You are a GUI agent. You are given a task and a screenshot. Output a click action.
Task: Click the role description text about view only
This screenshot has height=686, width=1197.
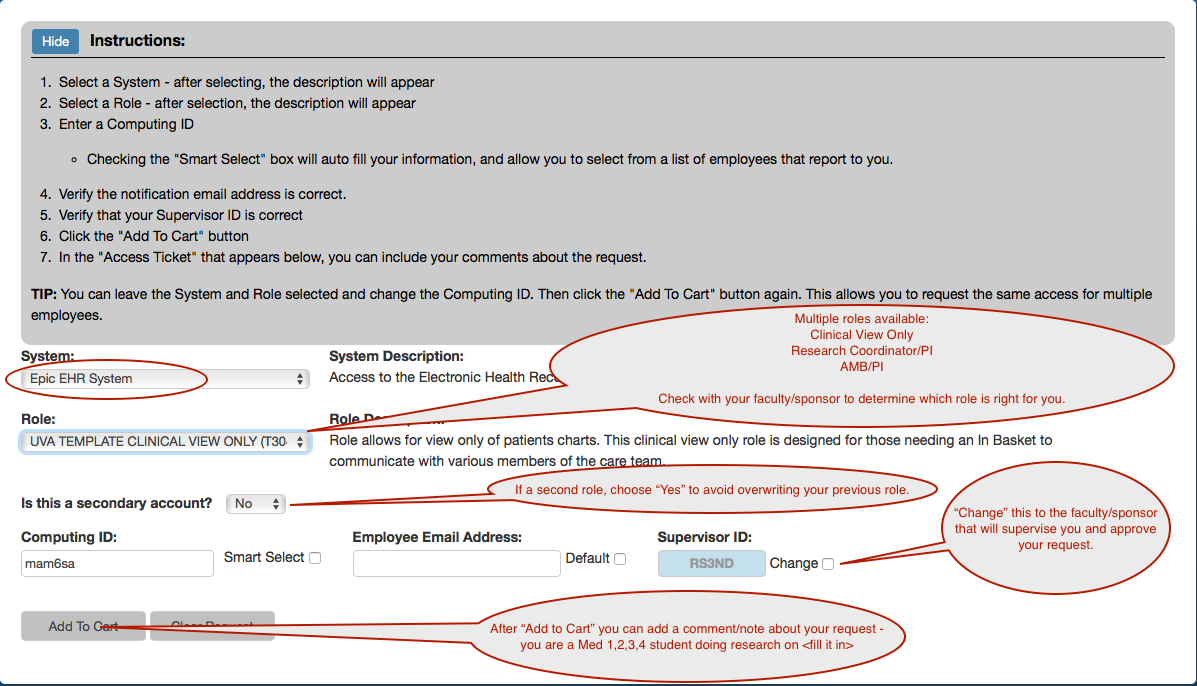click(691, 451)
